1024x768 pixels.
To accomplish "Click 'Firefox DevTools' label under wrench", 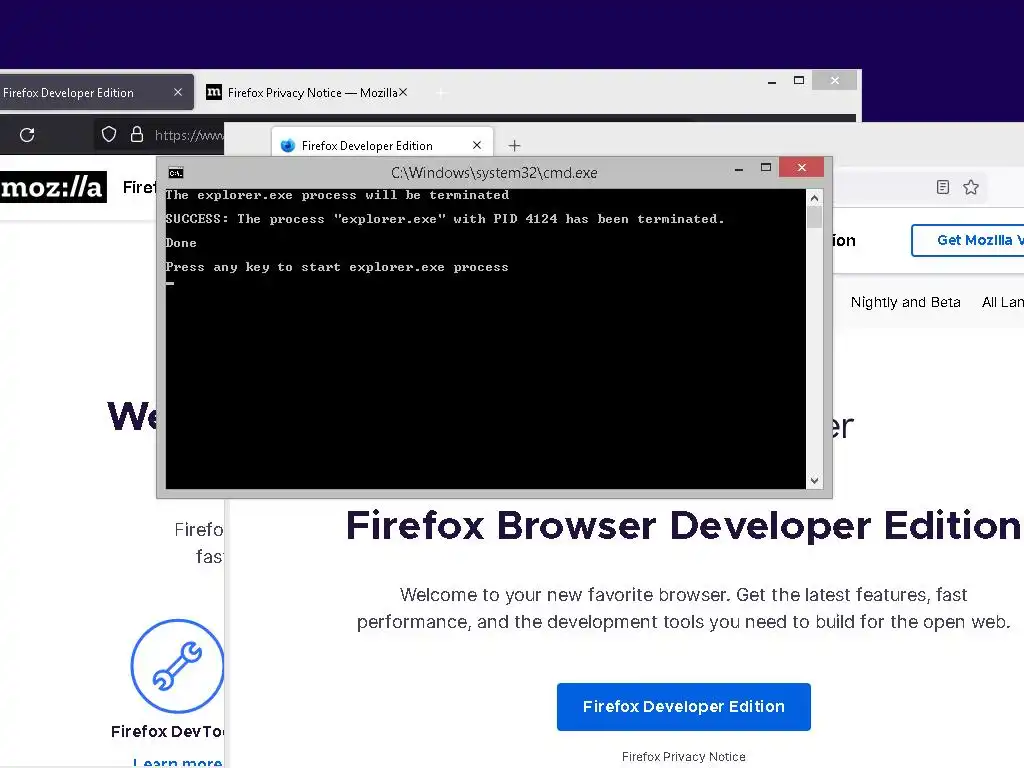I will (167, 731).
